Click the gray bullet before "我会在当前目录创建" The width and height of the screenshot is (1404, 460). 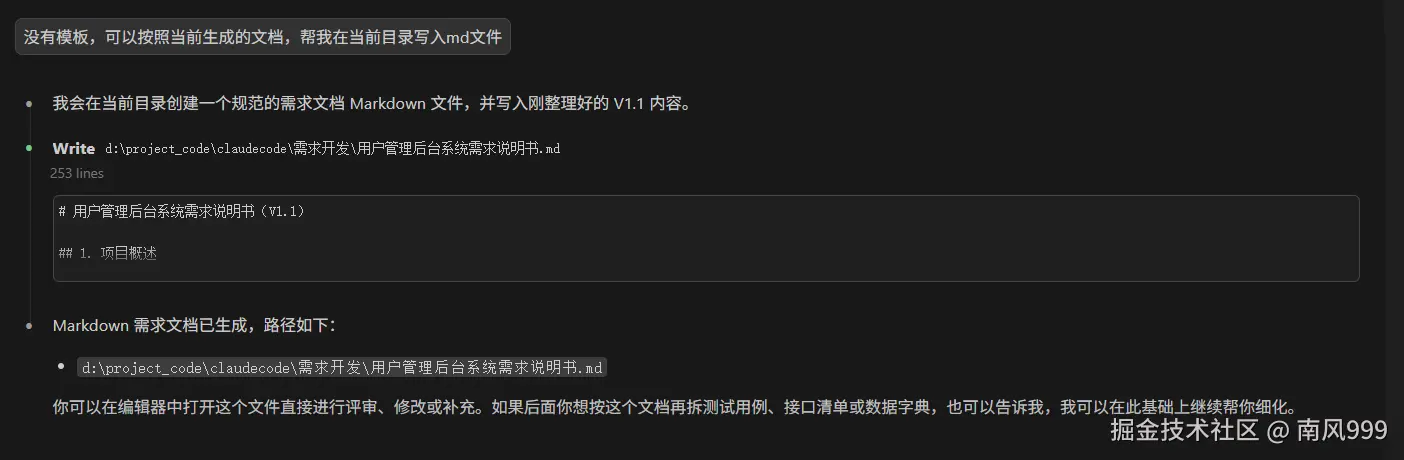click(29, 103)
